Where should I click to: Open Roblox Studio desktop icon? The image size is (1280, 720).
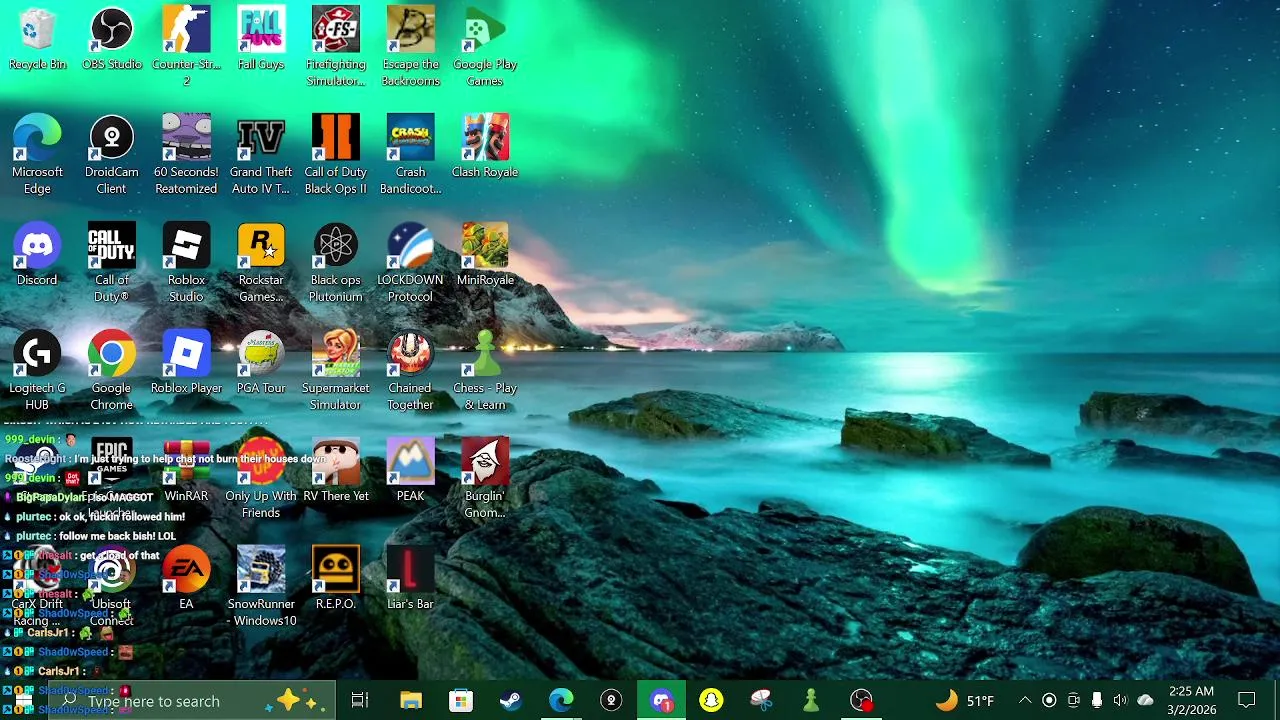point(186,263)
